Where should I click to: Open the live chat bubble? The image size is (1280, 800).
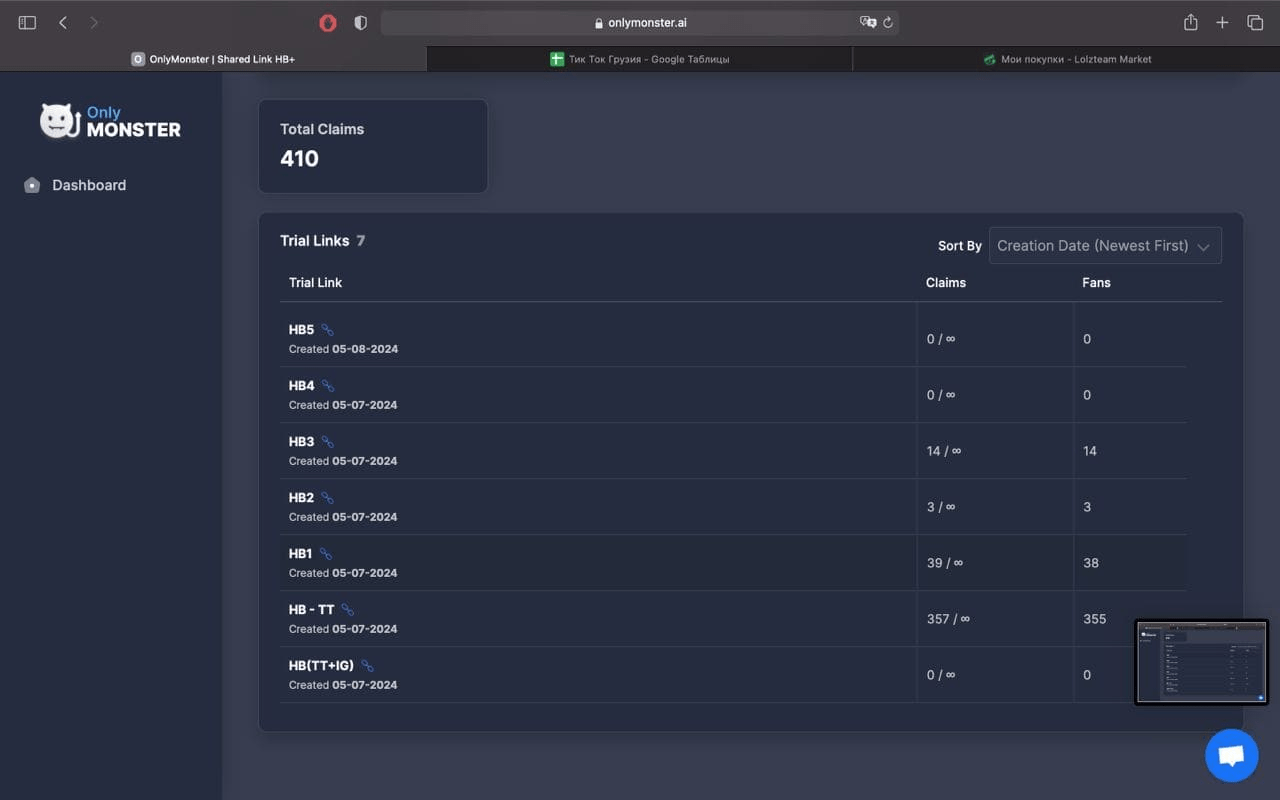coord(1231,756)
